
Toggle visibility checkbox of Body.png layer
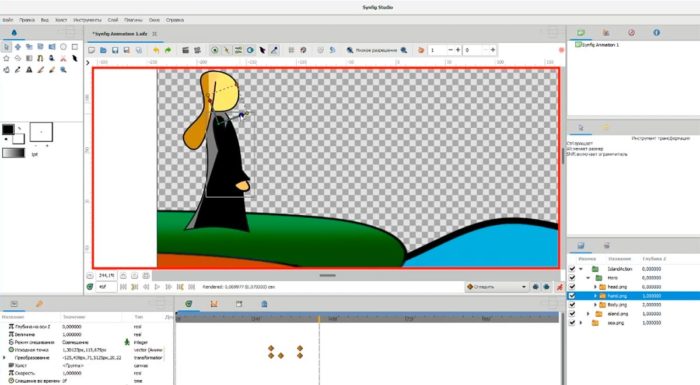click(x=572, y=305)
